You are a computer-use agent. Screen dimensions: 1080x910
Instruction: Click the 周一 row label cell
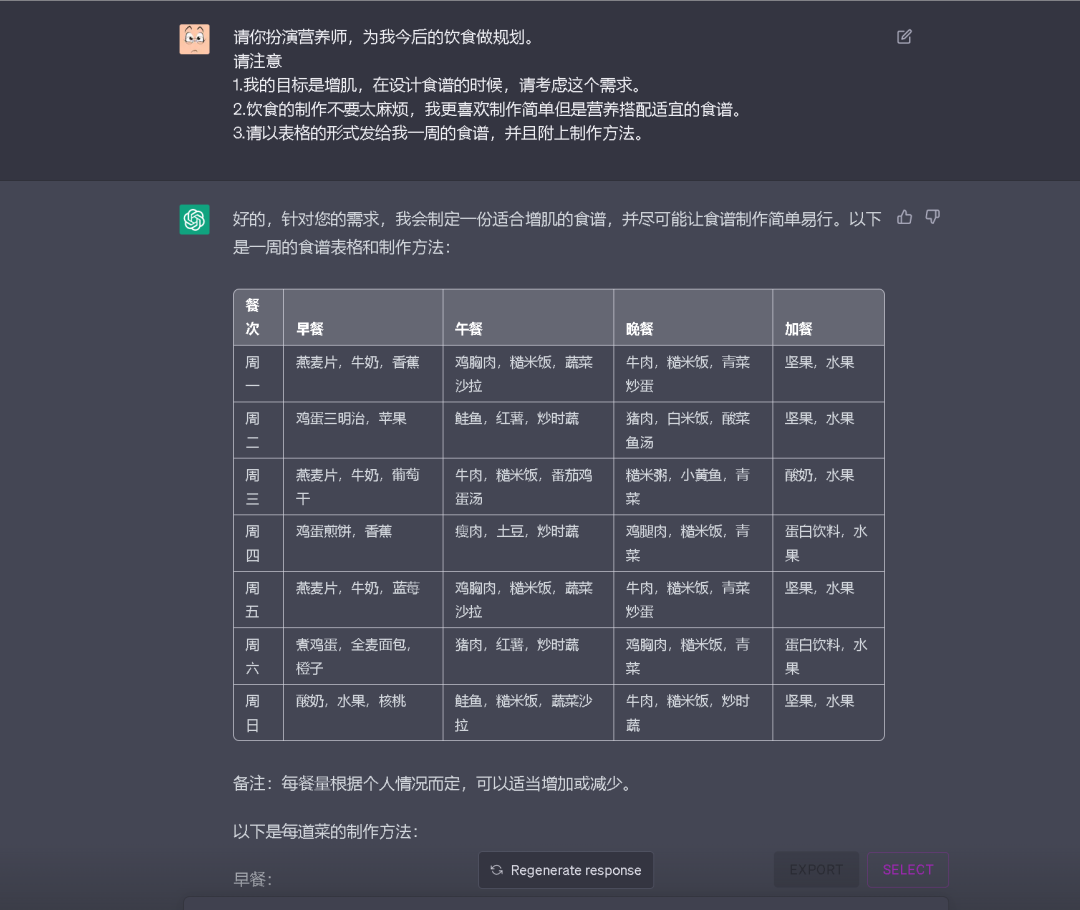[252, 373]
